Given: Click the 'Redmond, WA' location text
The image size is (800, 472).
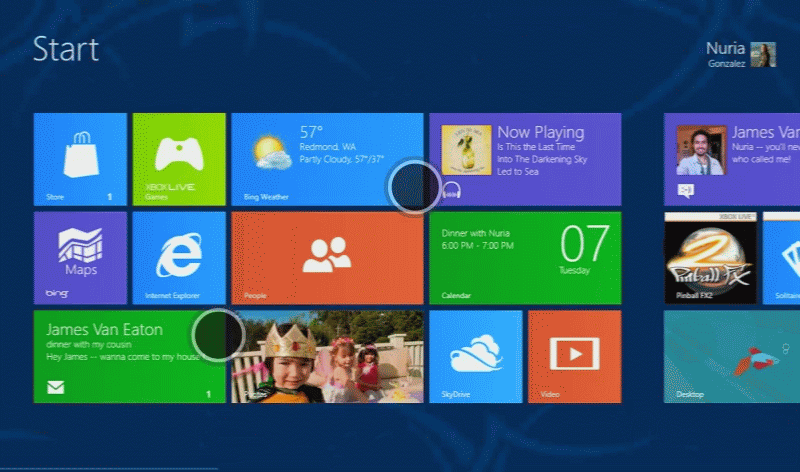Looking at the screenshot, I should [x=328, y=147].
